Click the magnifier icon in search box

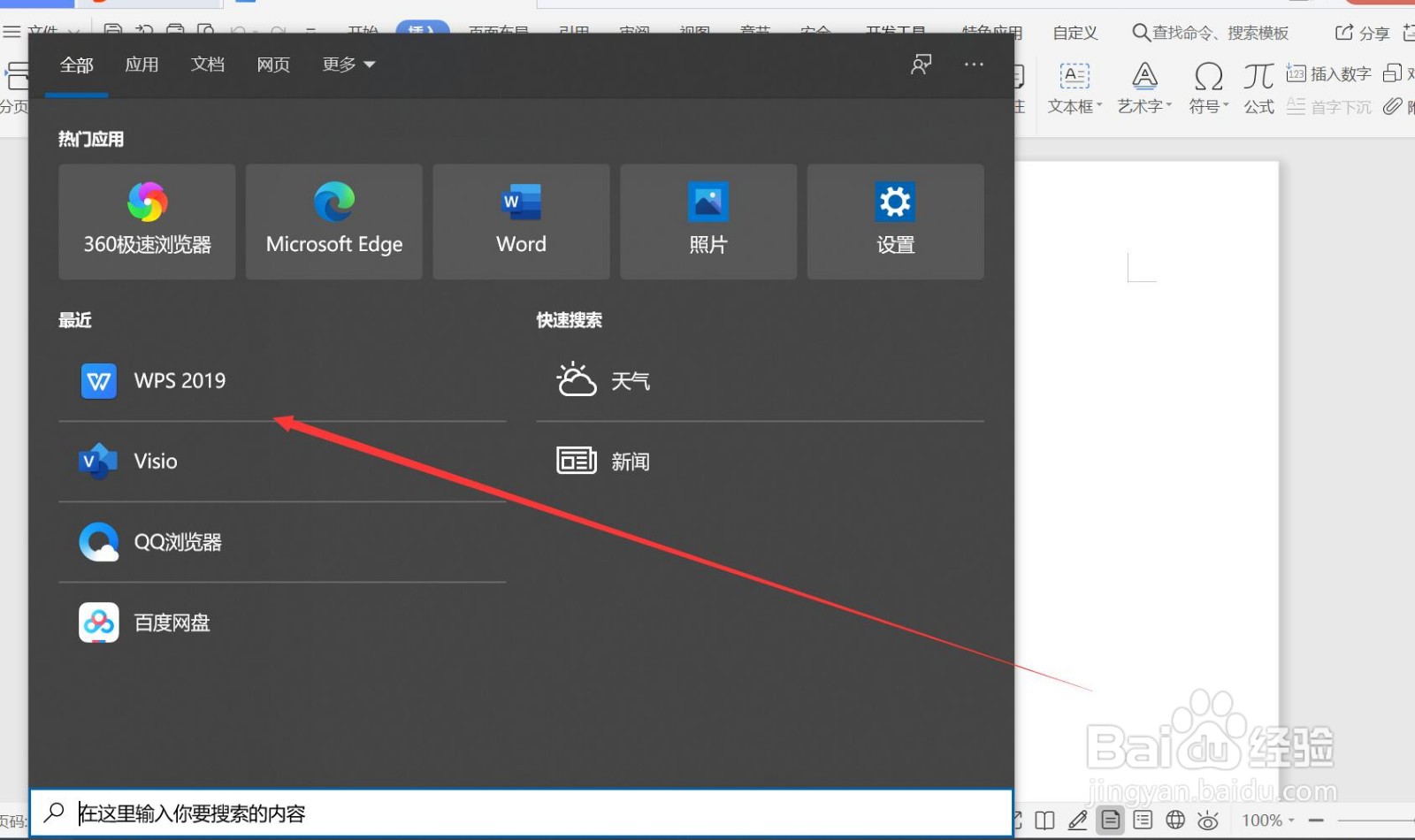click(54, 813)
